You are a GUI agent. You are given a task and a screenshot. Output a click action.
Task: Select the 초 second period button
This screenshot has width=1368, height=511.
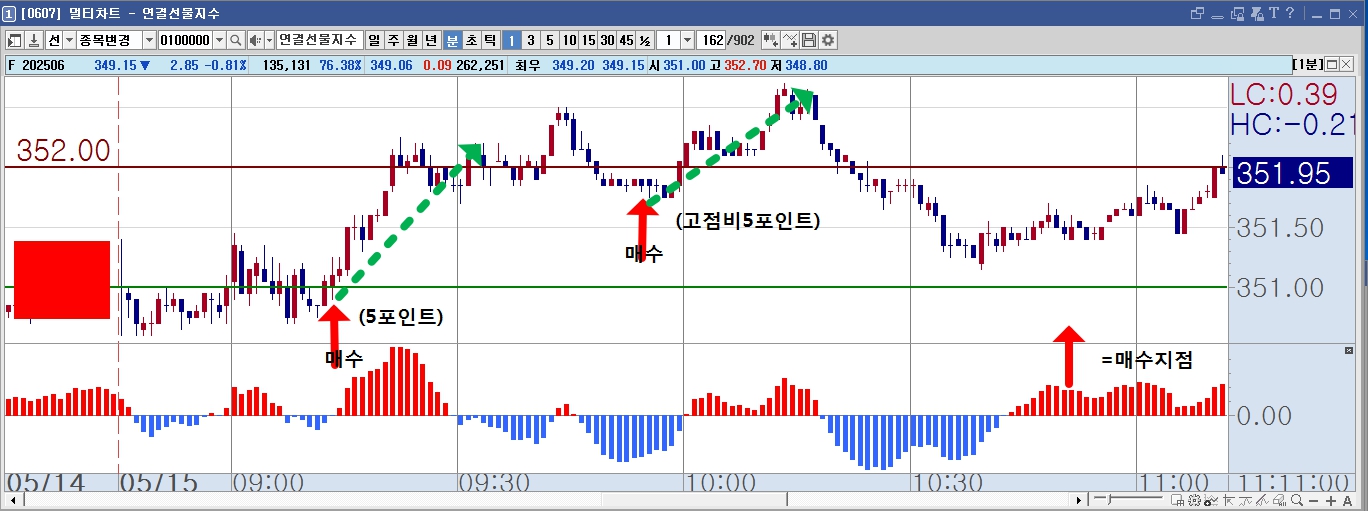[x=471, y=40]
